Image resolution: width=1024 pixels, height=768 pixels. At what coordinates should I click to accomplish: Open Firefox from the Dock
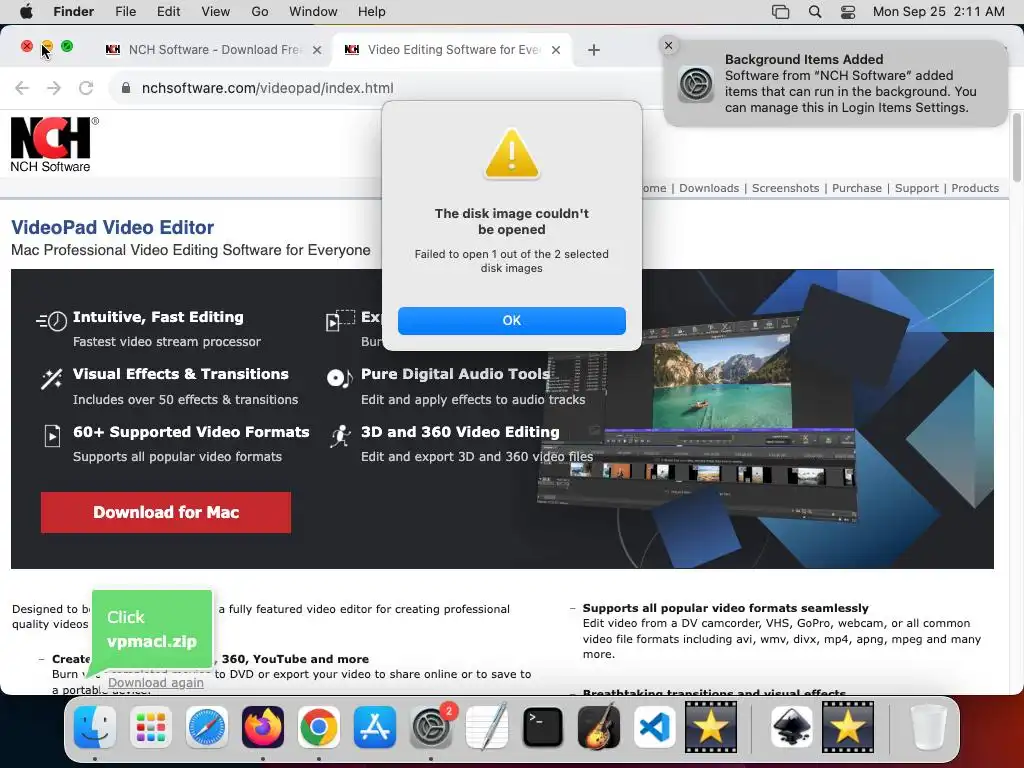pyautogui.click(x=263, y=727)
